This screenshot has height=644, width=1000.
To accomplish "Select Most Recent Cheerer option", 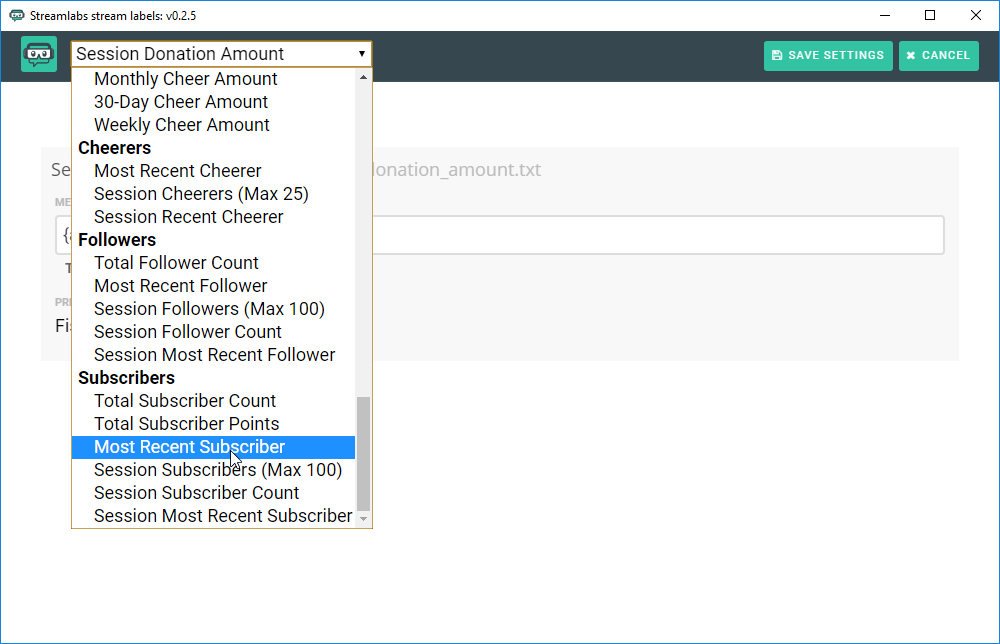I will pos(213,171).
